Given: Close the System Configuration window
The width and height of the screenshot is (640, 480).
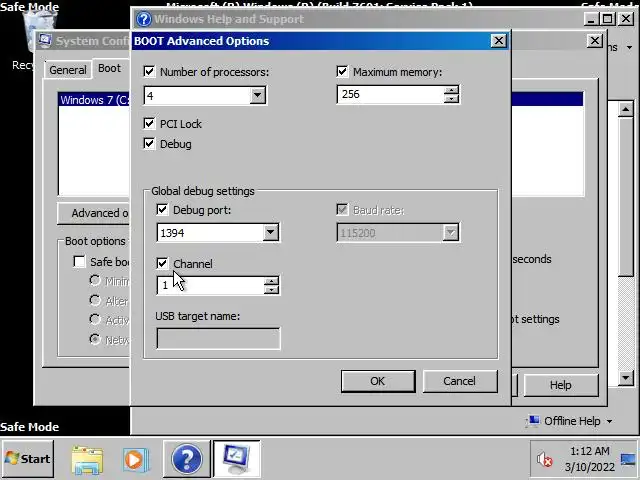Looking at the screenshot, I should click(595, 40).
